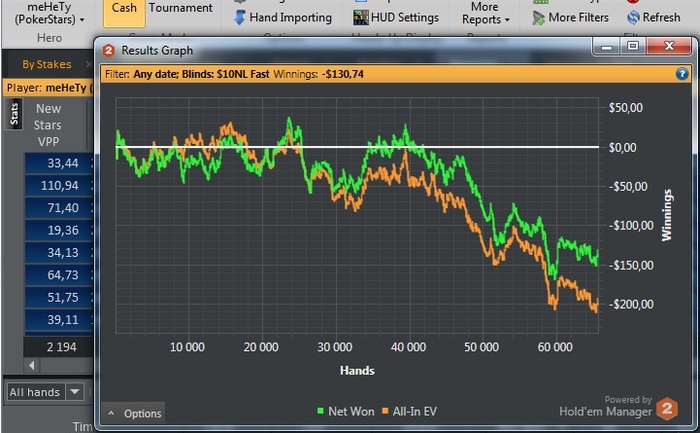Select the 19,36 VPP cell
This screenshot has height=433, width=700.
[x=58, y=230]
